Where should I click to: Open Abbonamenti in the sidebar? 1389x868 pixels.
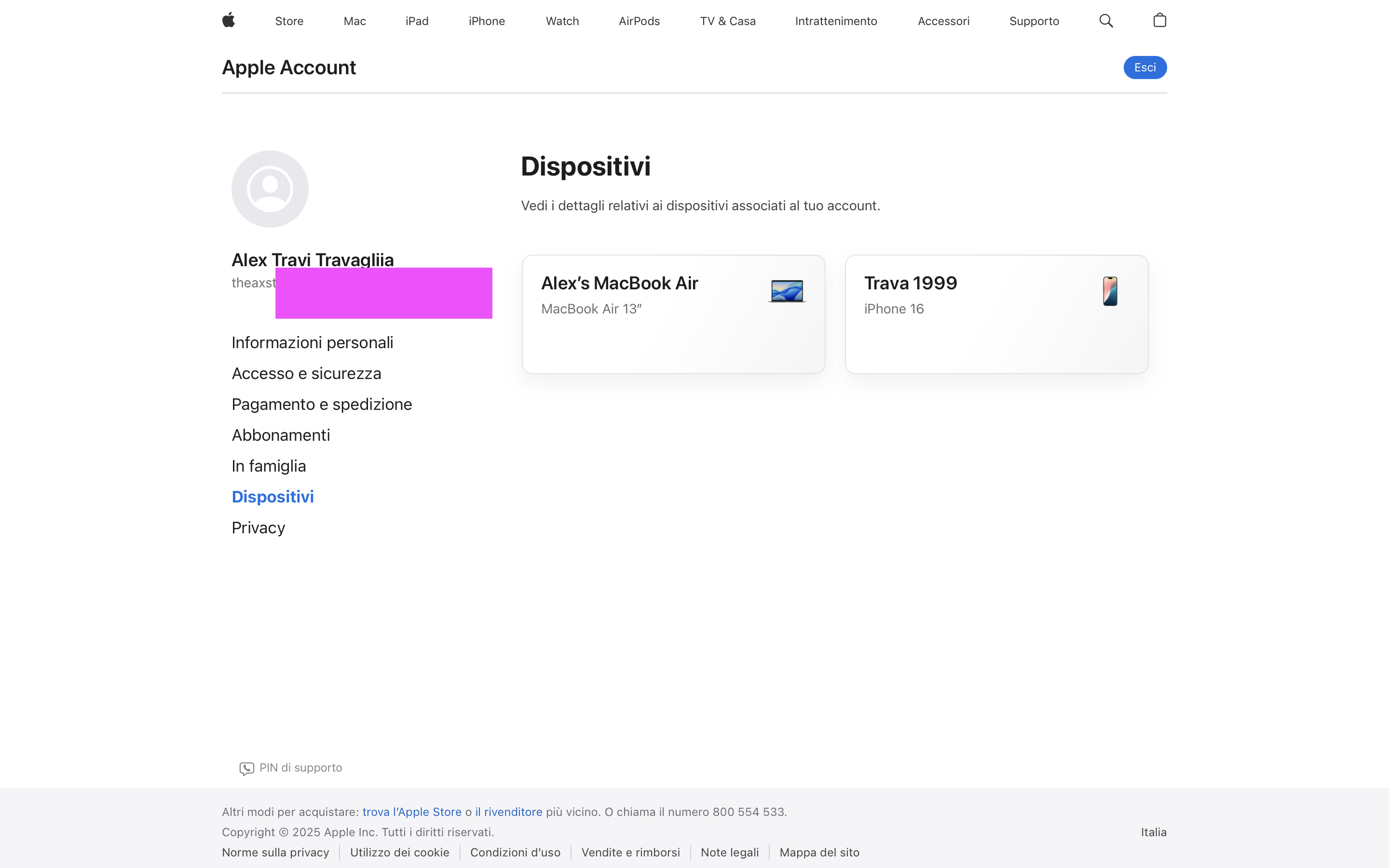tap(281, 435)
